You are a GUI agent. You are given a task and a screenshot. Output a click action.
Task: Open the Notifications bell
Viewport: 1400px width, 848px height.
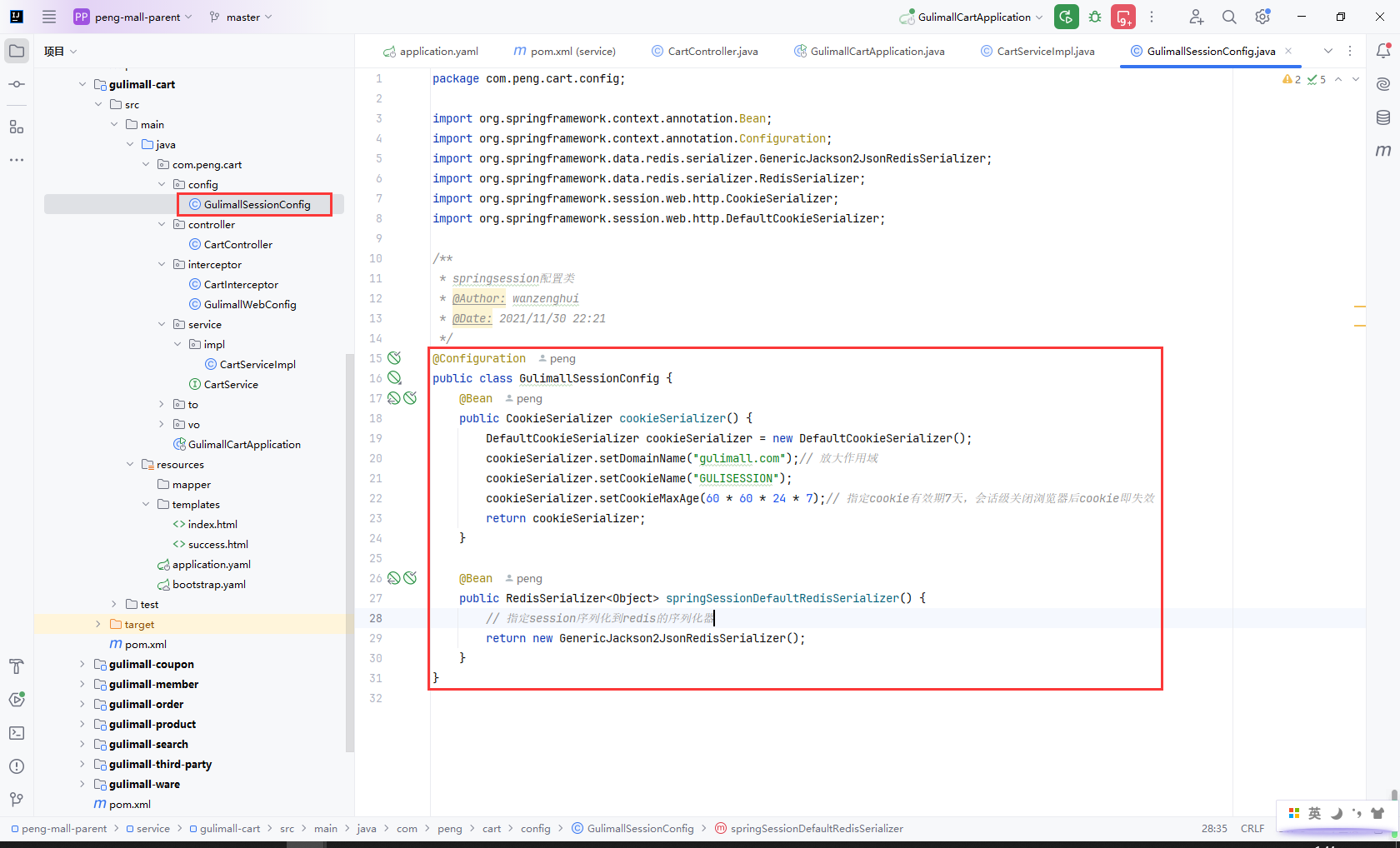coord(1383,51)
